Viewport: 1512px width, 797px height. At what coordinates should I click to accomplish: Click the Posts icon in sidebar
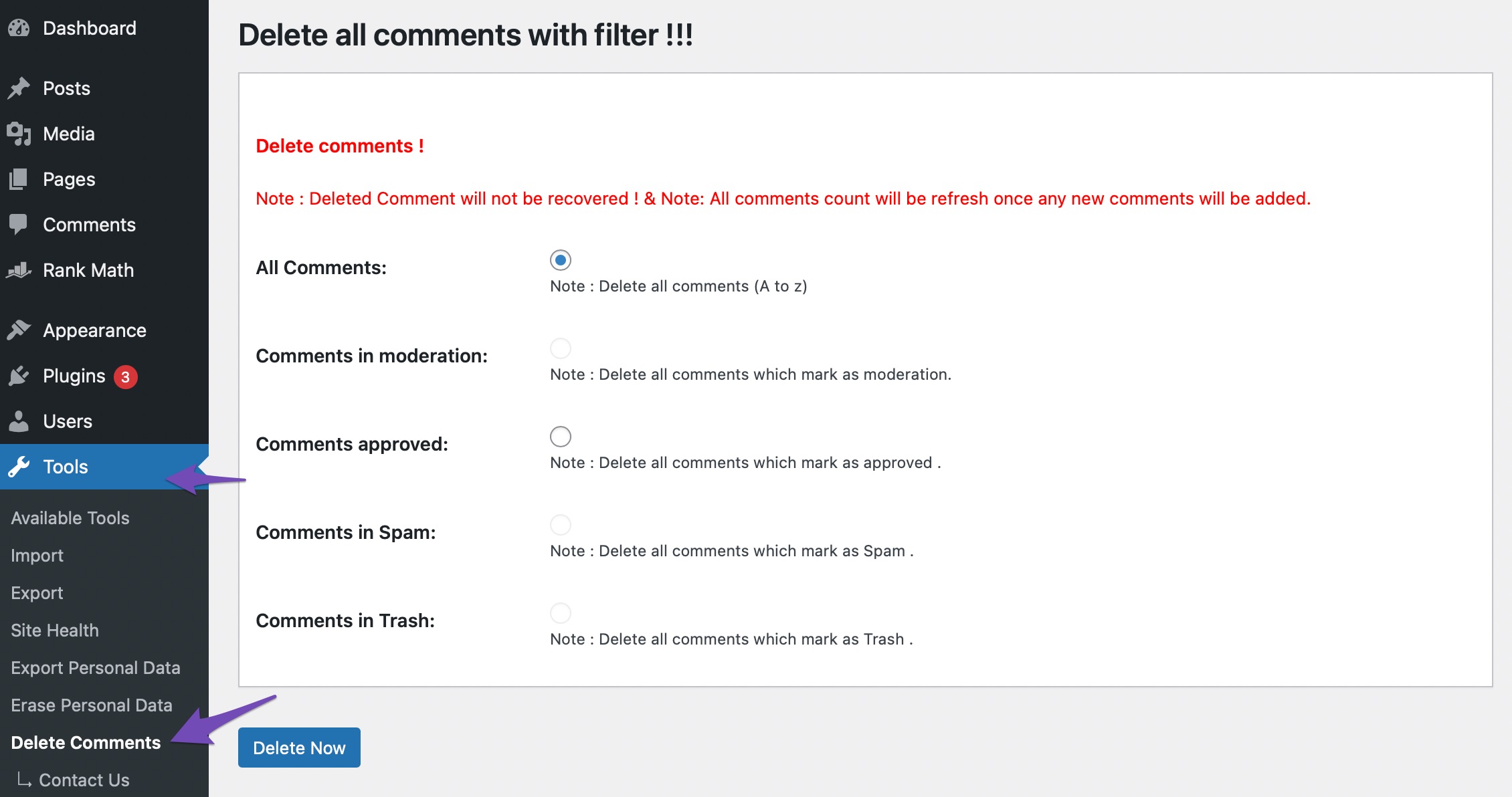pos(20,88)
